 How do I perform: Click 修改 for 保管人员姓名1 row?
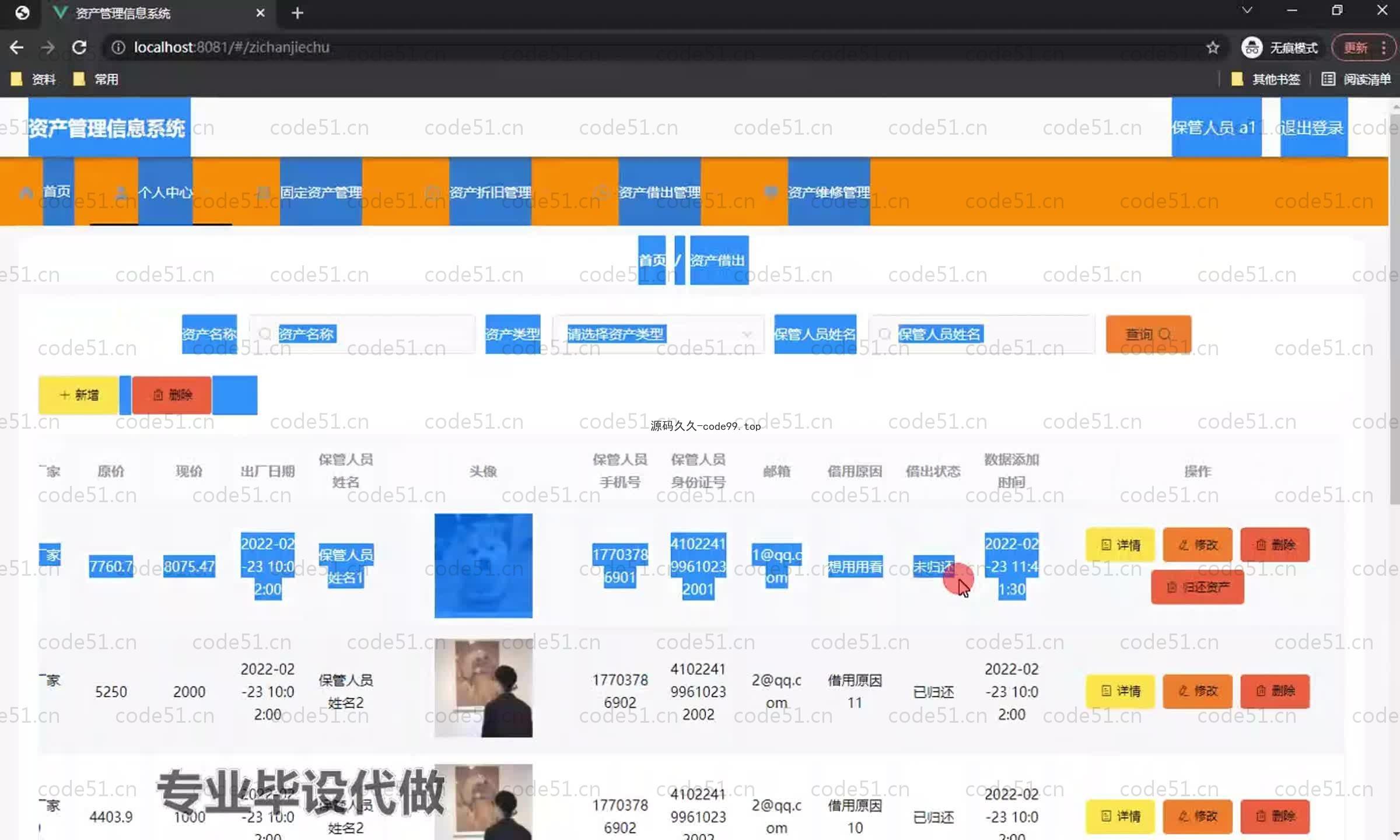[1198, 545]
